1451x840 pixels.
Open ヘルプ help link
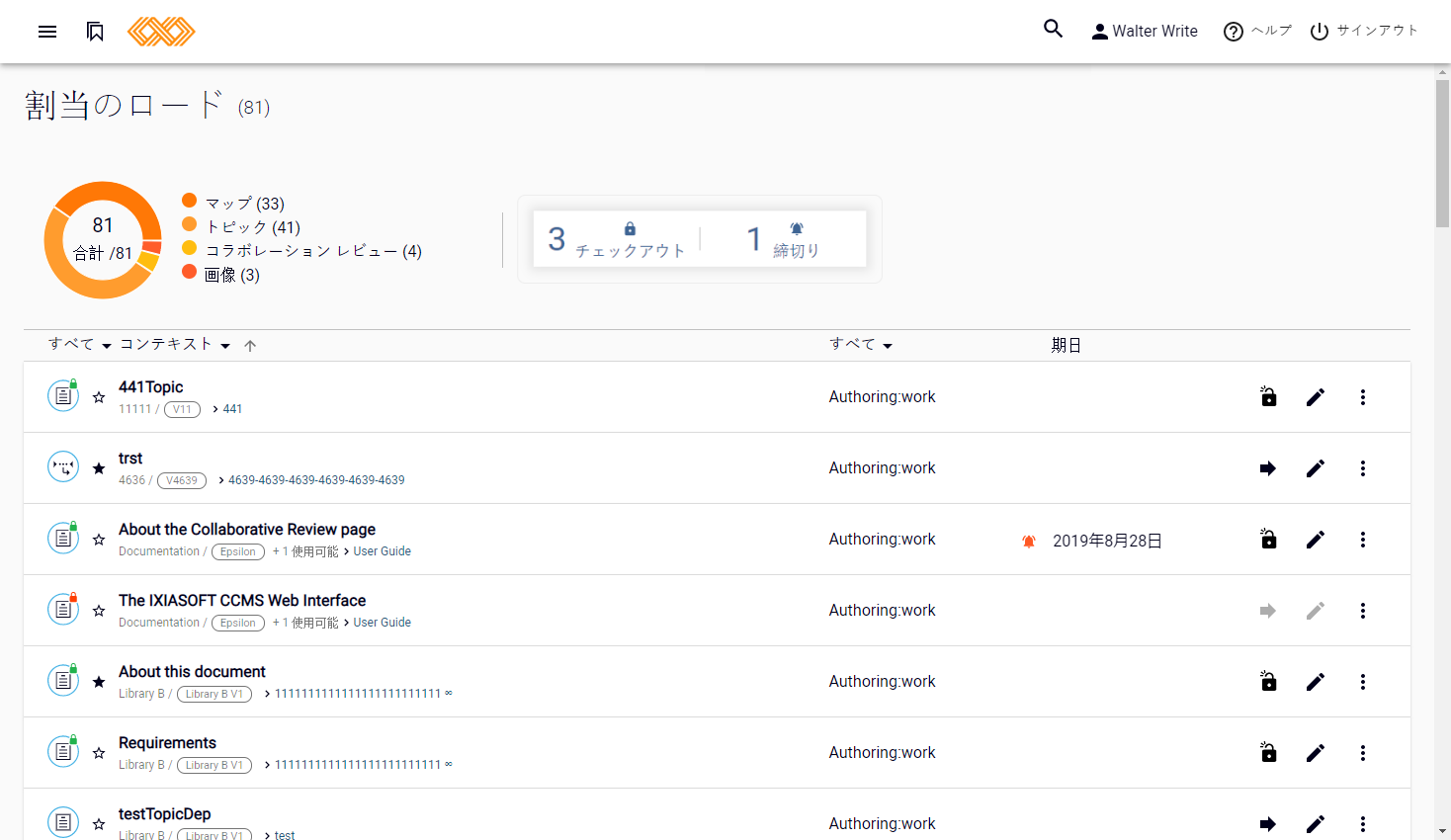(x=1257, y=32)
